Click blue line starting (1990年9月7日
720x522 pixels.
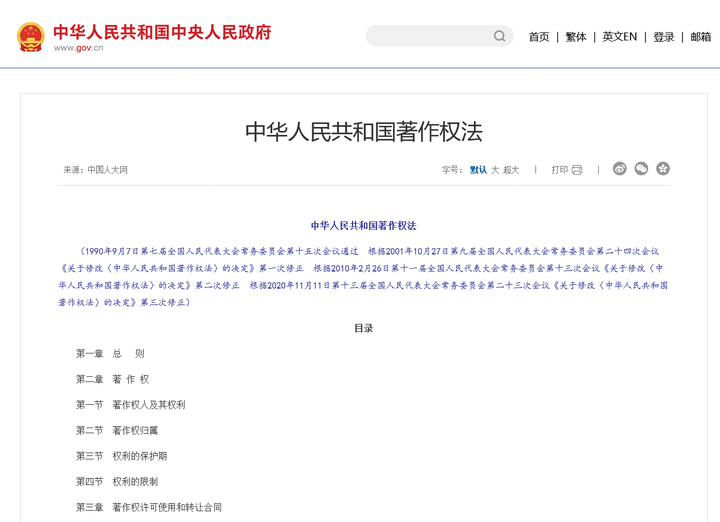(x=370, y=251)
